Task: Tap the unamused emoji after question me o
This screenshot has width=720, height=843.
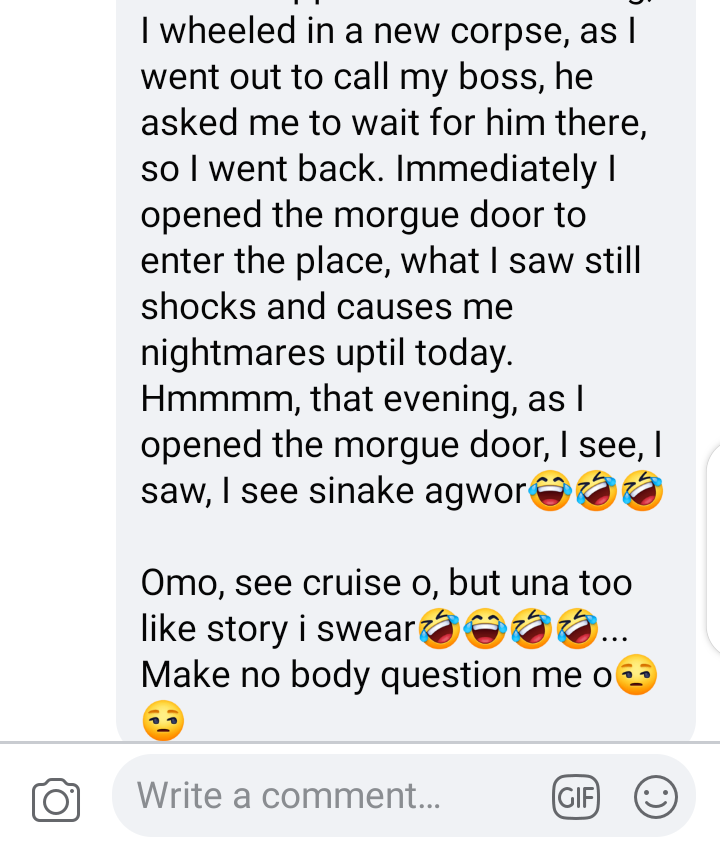Action: point(636,675)
